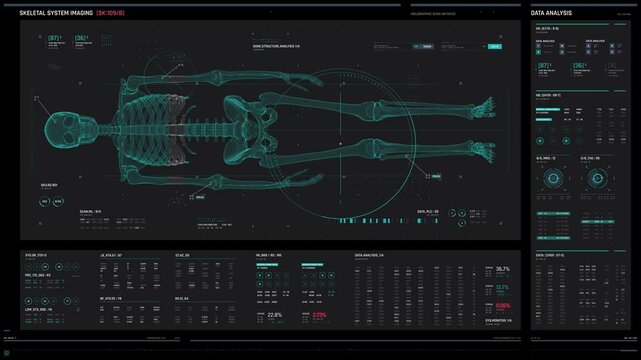The image size is (641, 360).
Task: Click the DATA ANALYSIS panel heading
Action: pos(551,13)
